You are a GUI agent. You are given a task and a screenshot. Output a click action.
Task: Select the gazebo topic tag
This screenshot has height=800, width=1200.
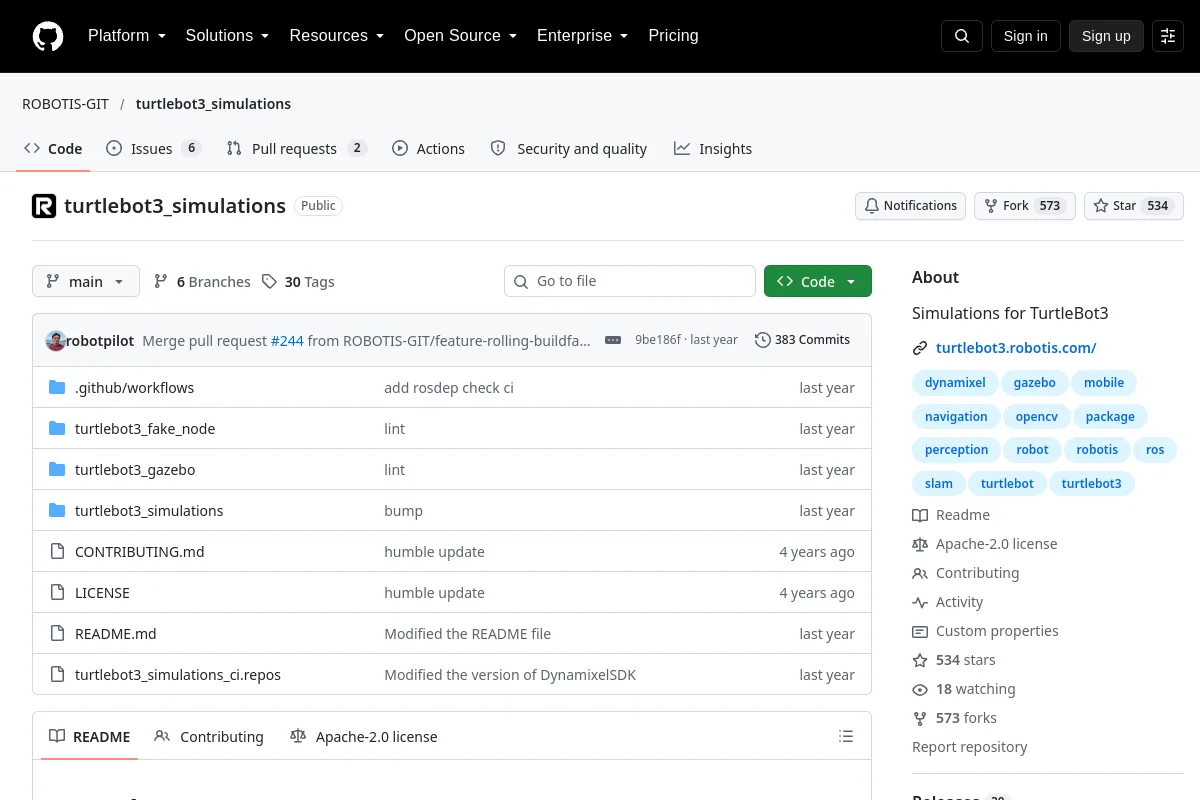coord(1034,383)
